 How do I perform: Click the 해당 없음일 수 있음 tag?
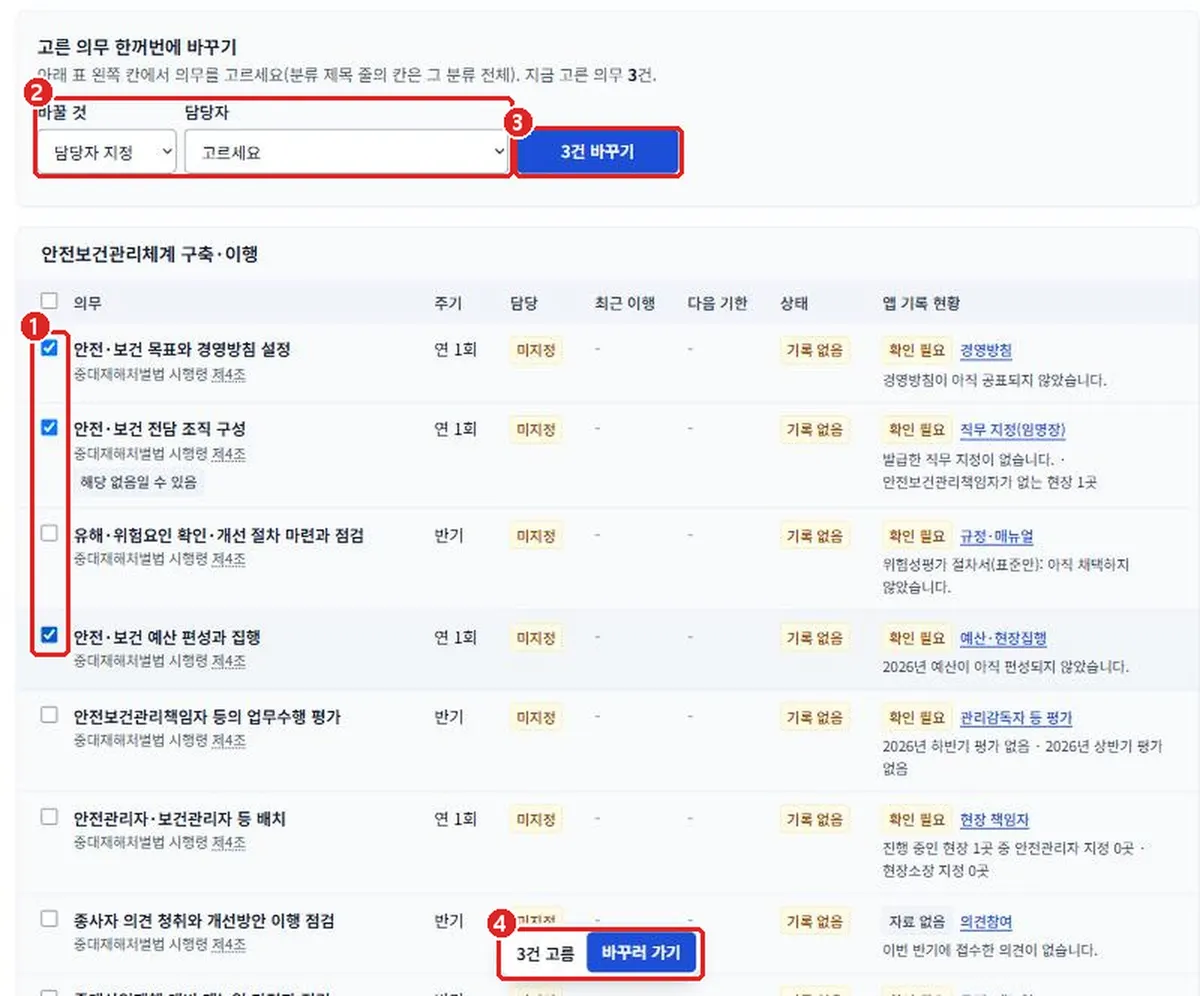(139, 482)
